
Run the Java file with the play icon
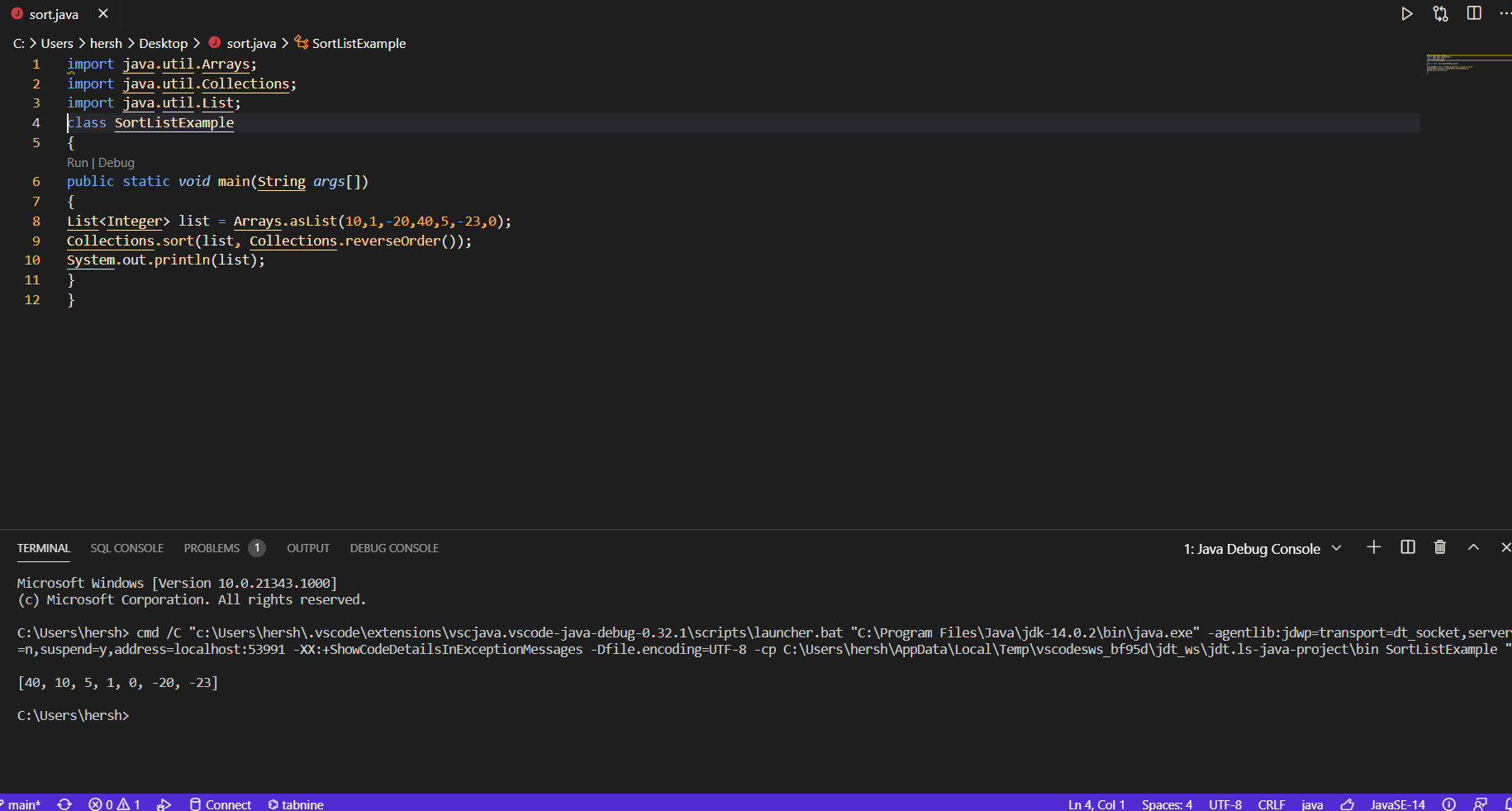pyautogui.click(x=1406, y=14)
